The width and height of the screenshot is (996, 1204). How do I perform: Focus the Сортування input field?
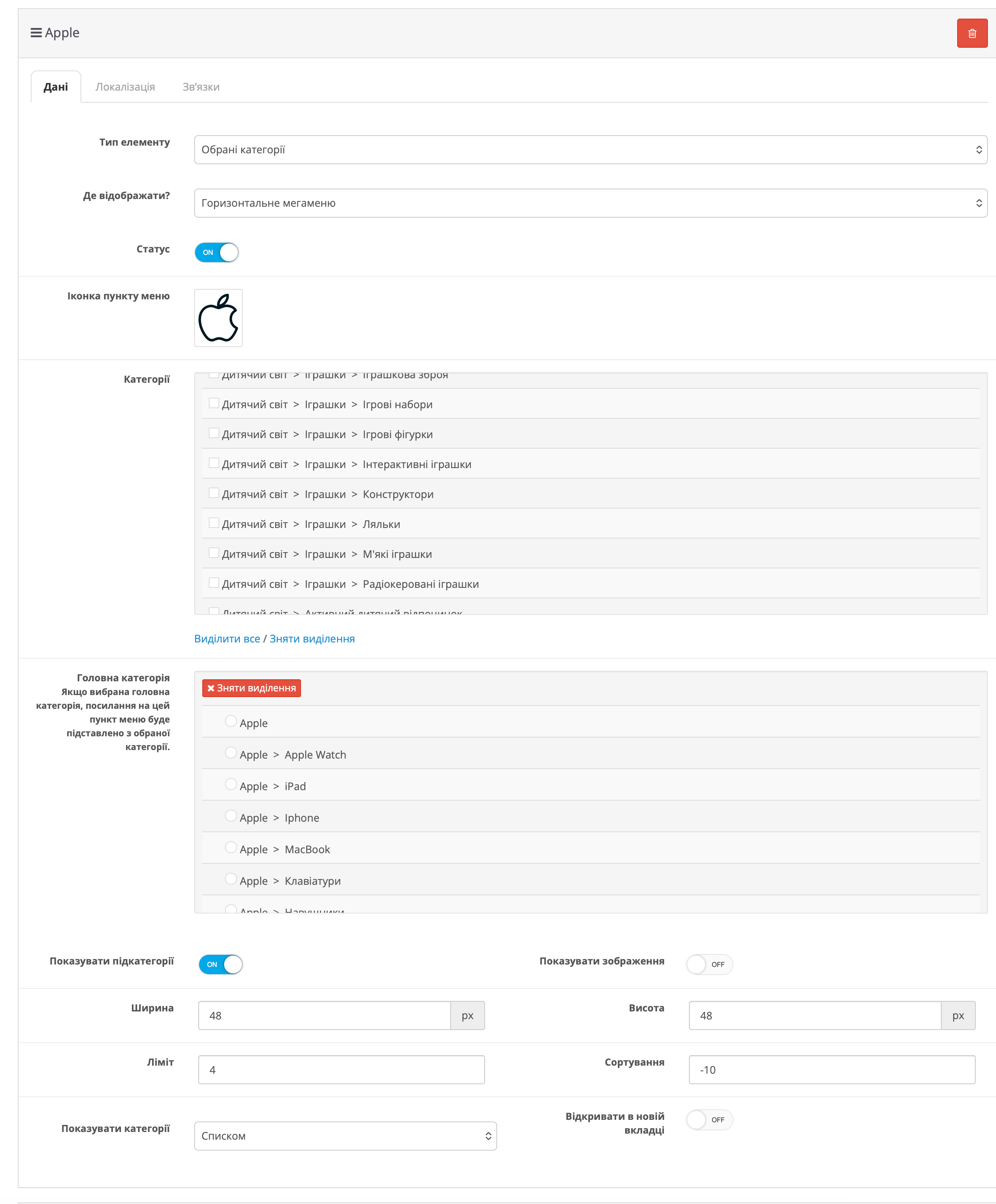point(831,1070)
